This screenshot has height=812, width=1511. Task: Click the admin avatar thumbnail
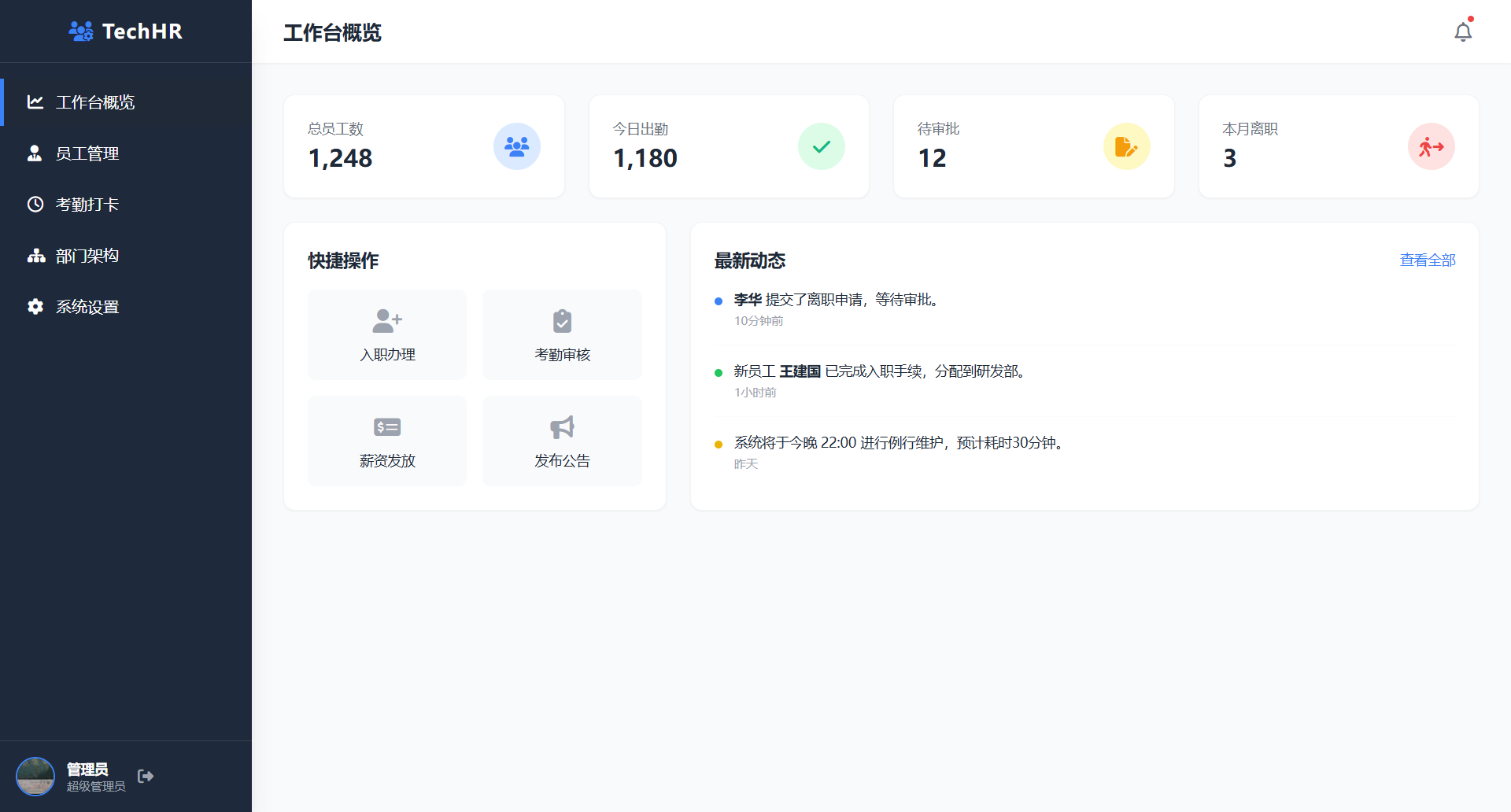click(x=35, y=776)
